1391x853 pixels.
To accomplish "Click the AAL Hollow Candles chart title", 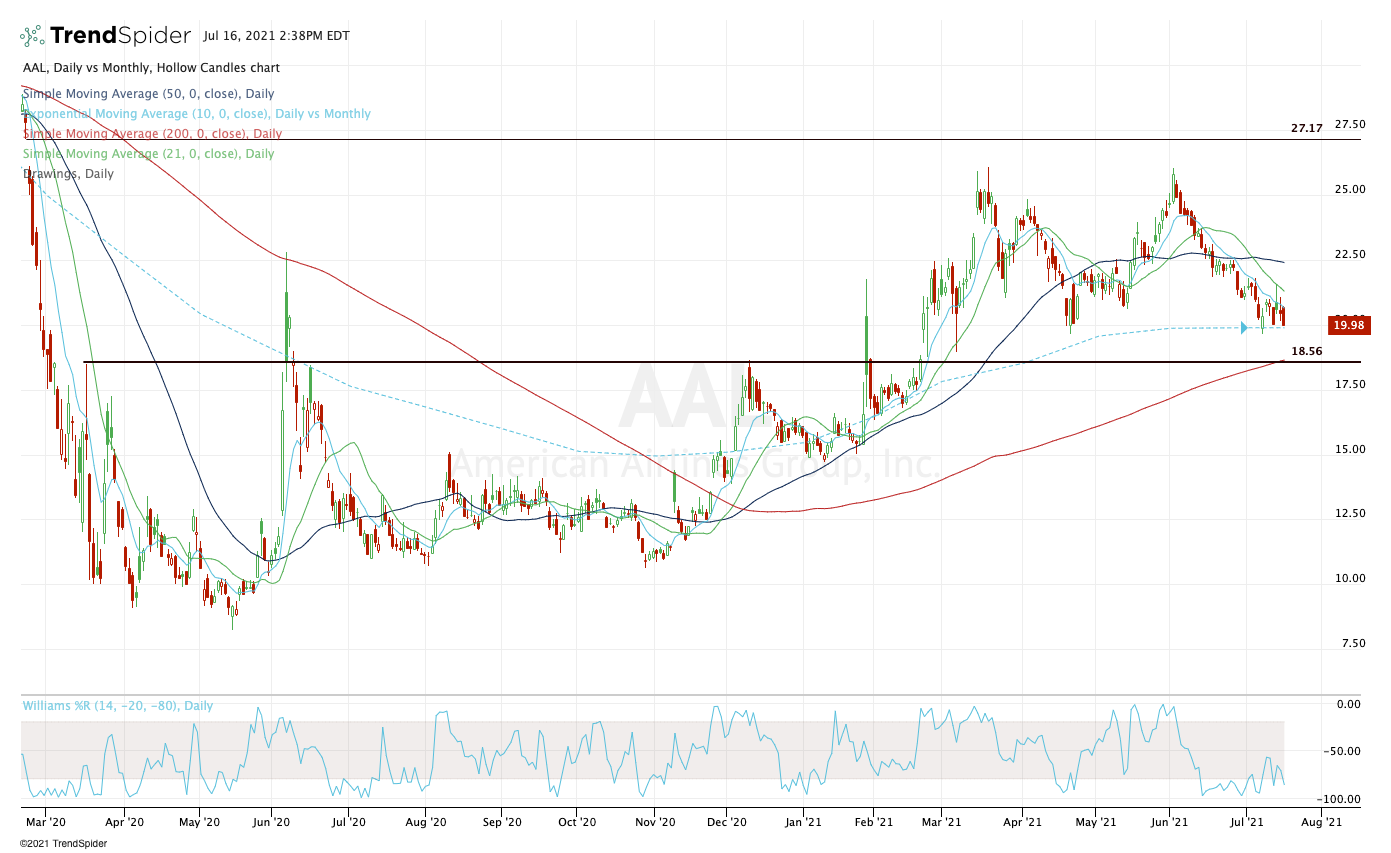I will 151,68.
